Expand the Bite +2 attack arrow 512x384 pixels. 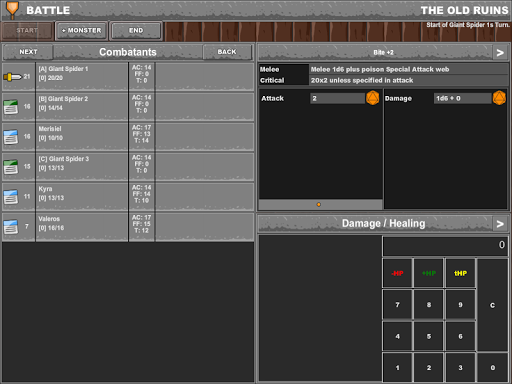pos(500,53)
